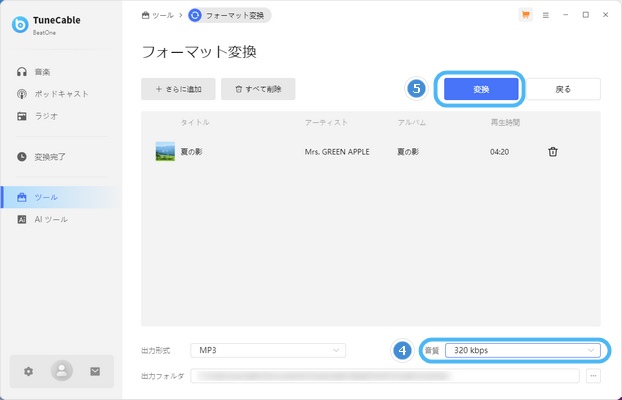Click the アルバム column header
Viewport: 622px width, 400px height.
pos(411,123)
